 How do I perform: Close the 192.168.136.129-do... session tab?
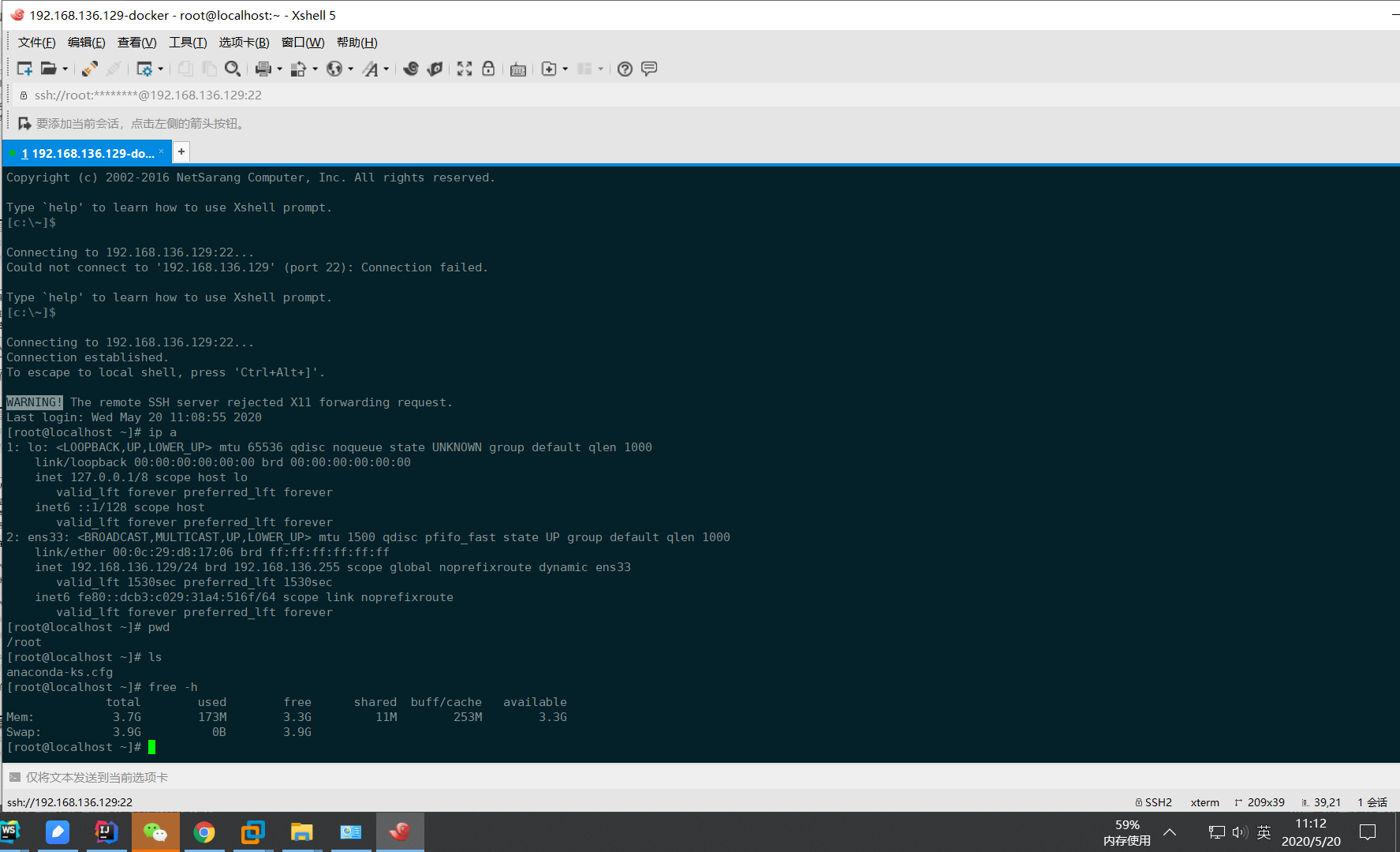tap(162, 151)
